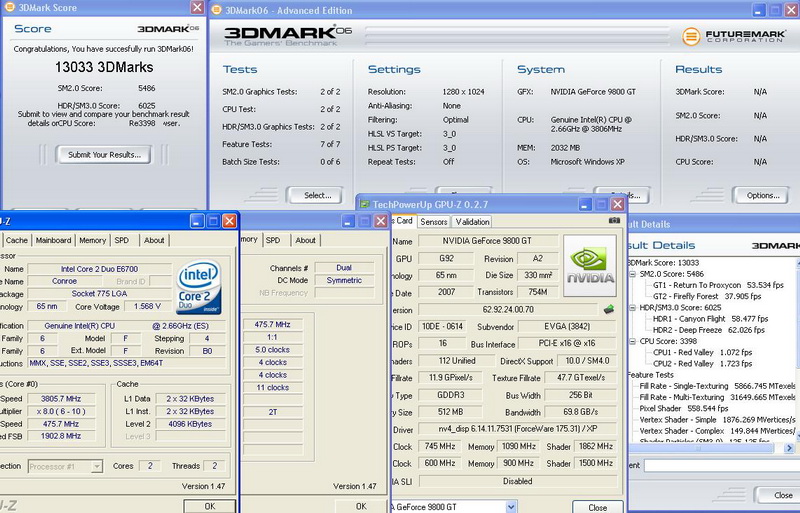Screen dimensions: 800x513
Task: Click the GPU-Z title bar icon
Action: 365,204
